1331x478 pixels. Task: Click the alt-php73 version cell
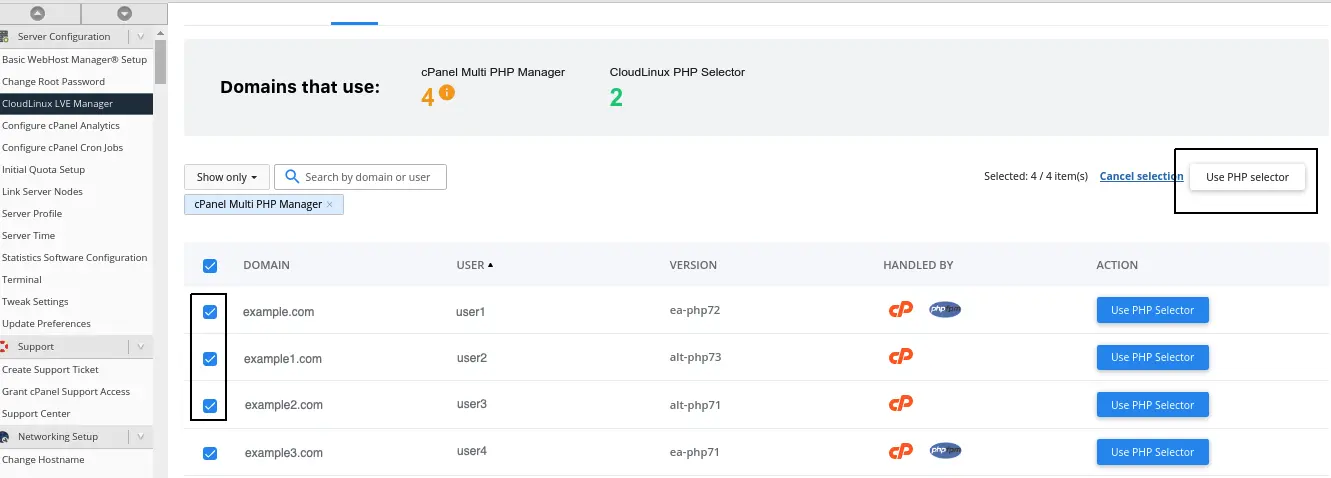(x=695, y=357)
